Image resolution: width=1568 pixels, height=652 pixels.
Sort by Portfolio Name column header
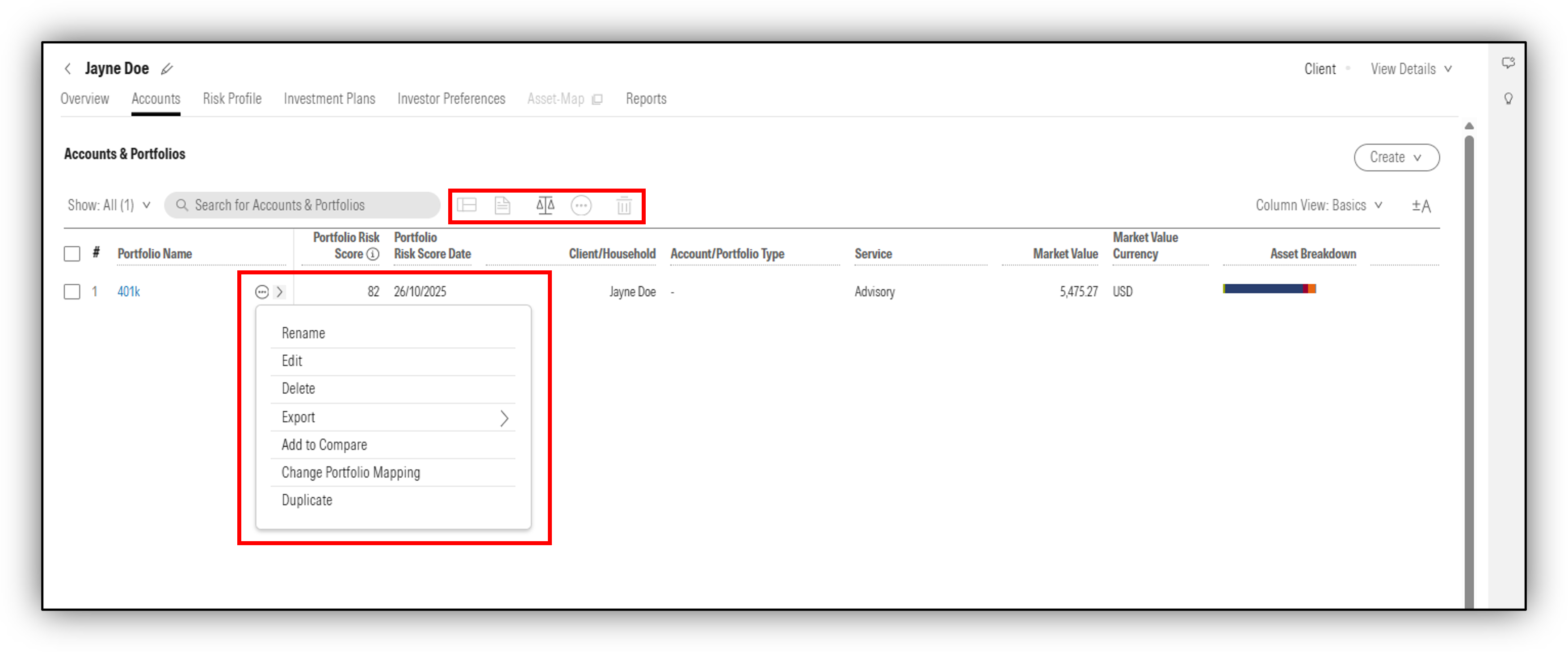tap(155, 254)
